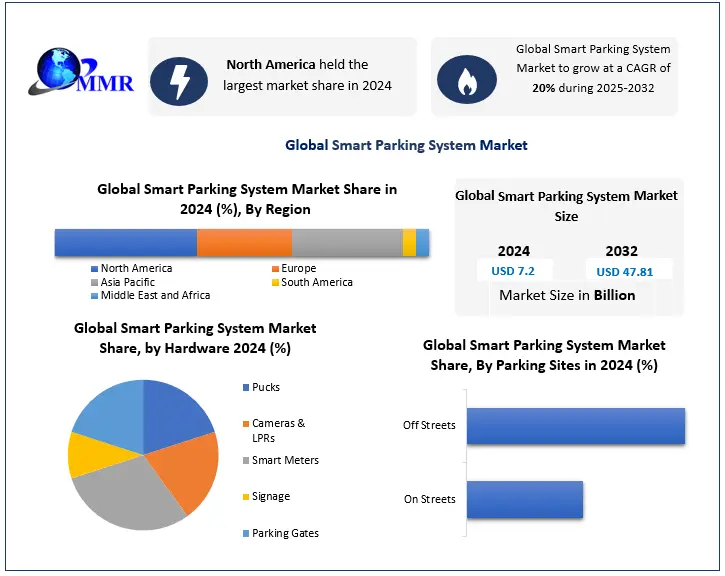Select the Off Streets bar
Viewport: 725px width, 576px height.
pos(575,425)
